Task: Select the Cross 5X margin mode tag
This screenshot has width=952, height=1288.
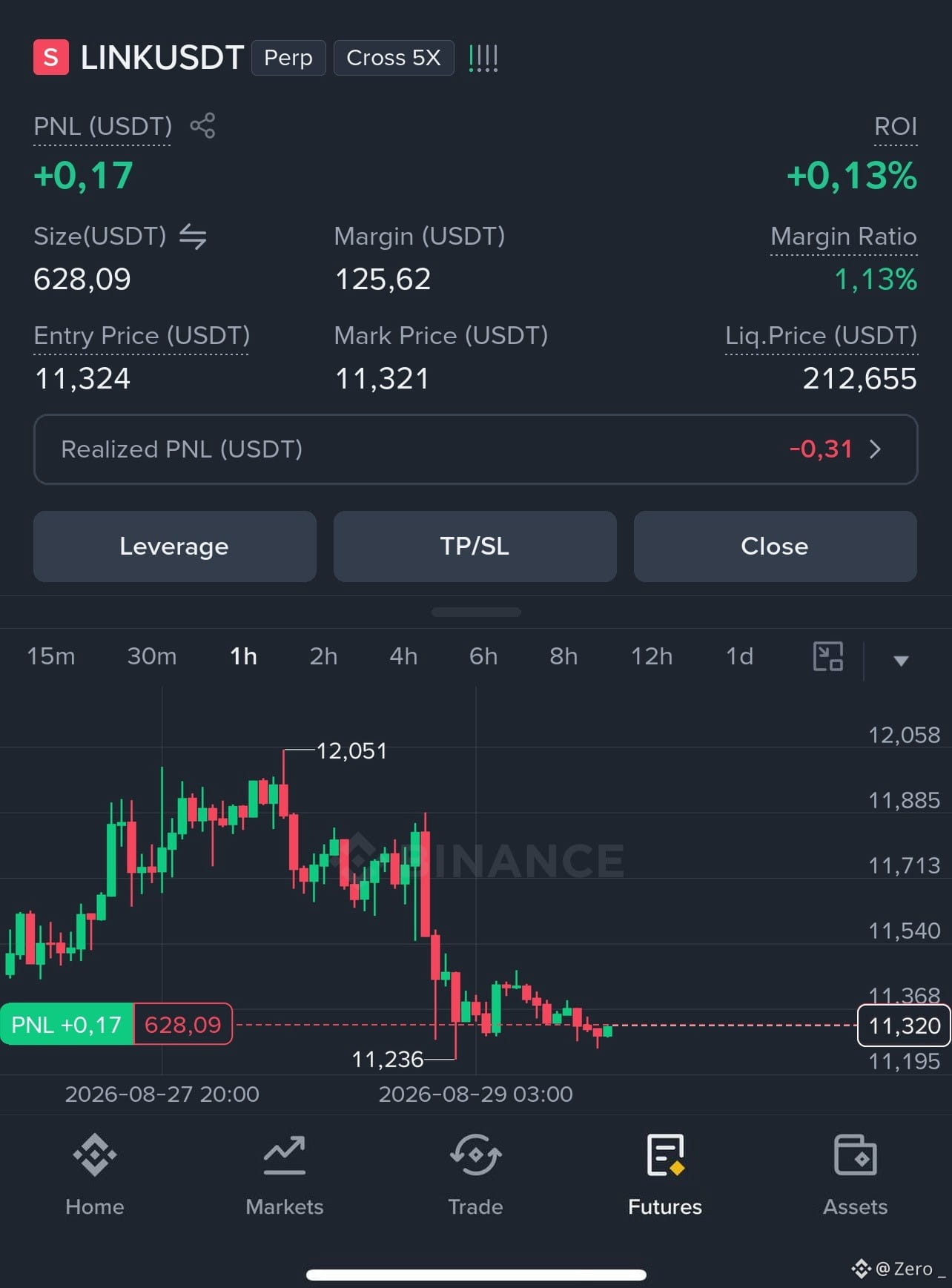Action: tap(394, 58)
